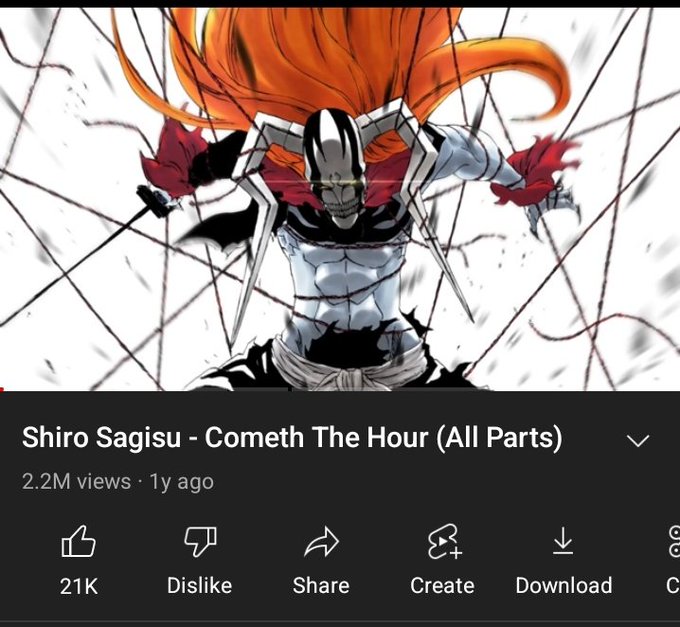Select the Create label
Image resolution: width=680 pixels, height=627 pixels.
click(x=443, y=586)
